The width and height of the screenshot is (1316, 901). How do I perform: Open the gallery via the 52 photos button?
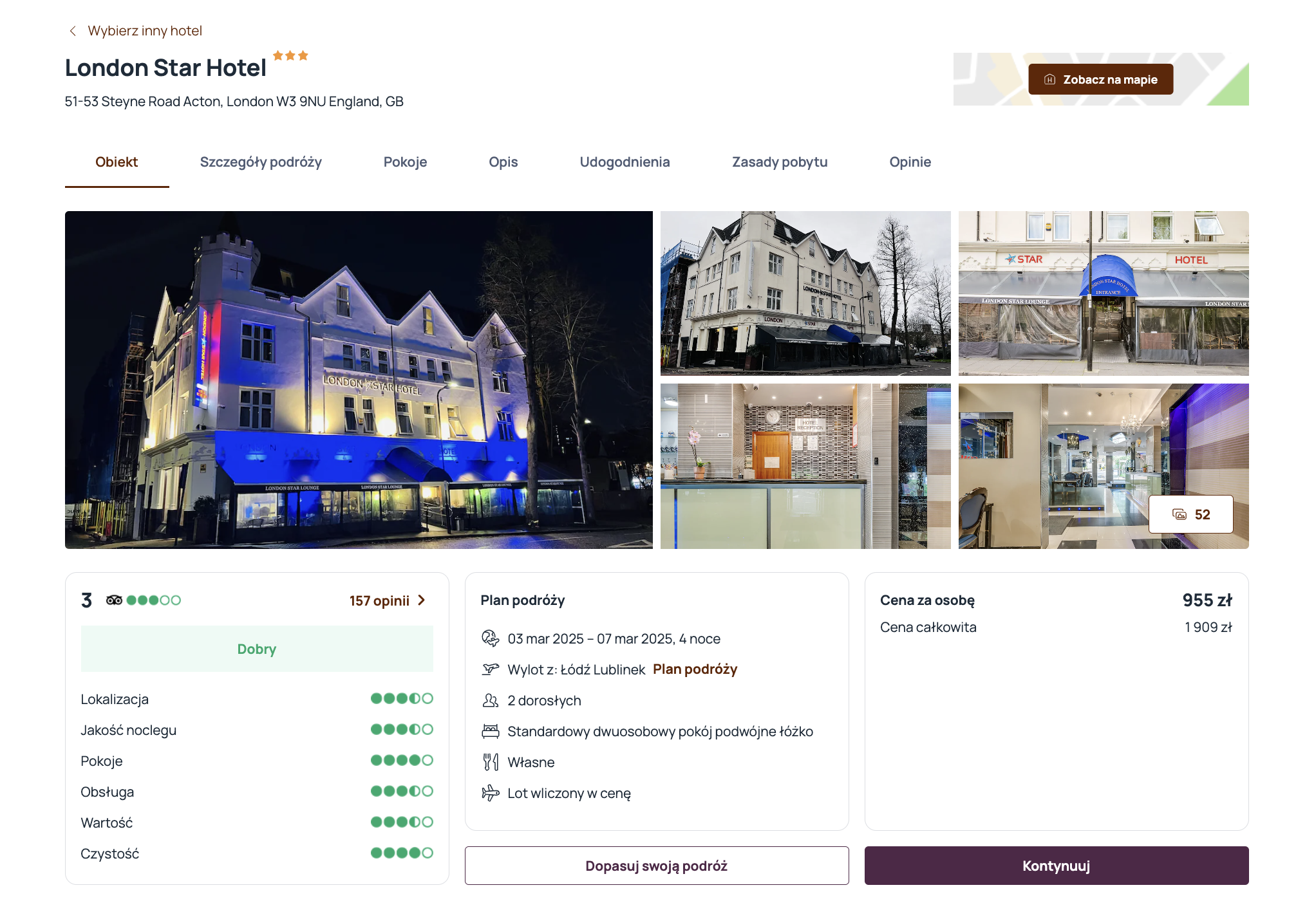(x=1190, y=514)
